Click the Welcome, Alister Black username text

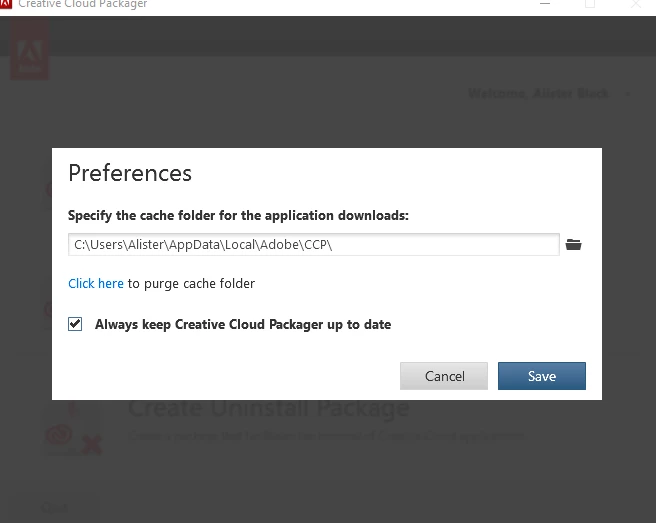(538, 93)
